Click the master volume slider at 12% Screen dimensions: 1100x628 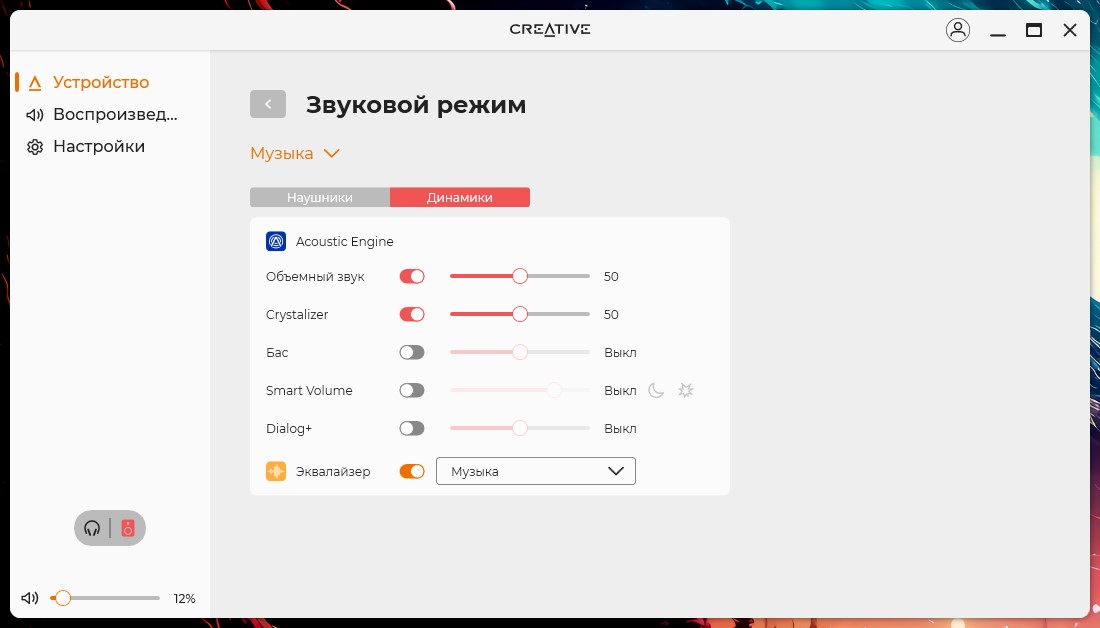105,599
